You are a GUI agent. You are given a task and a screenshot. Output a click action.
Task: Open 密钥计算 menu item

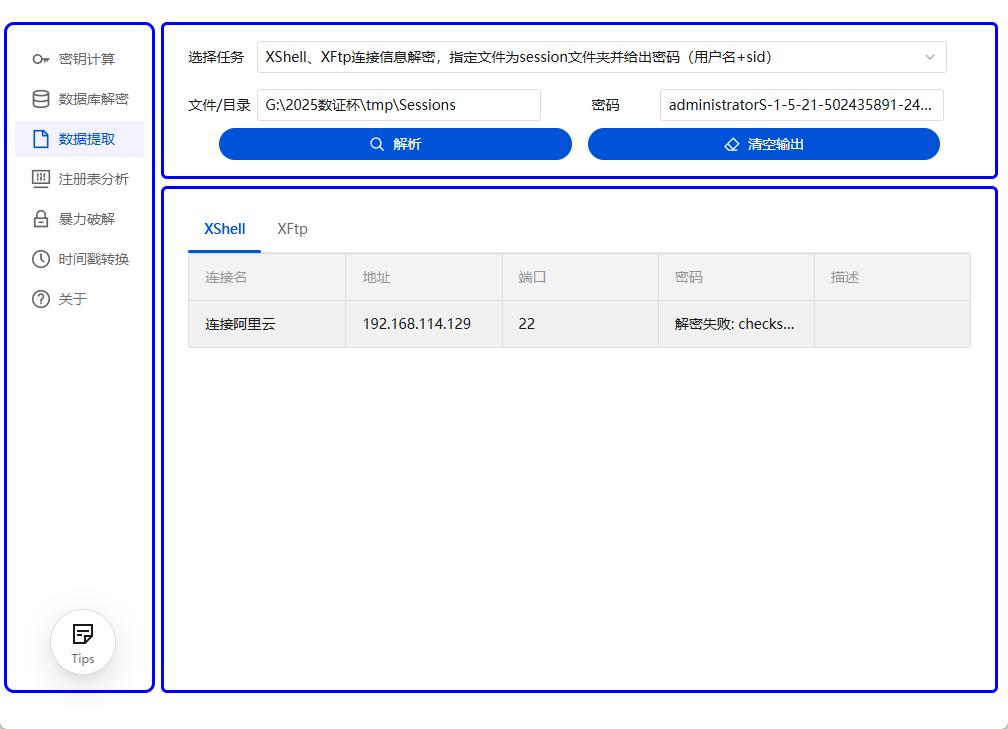[80, 59]
